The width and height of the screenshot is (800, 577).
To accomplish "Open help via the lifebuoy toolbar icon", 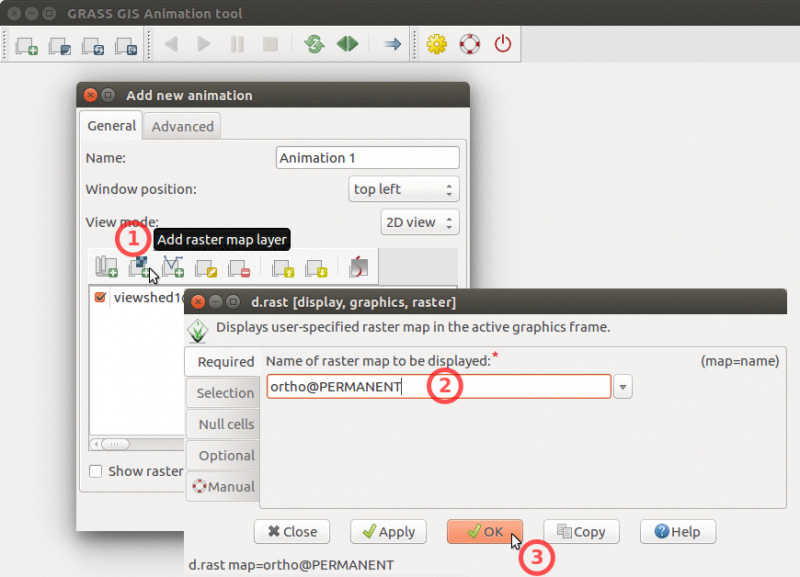I will 469,45.
